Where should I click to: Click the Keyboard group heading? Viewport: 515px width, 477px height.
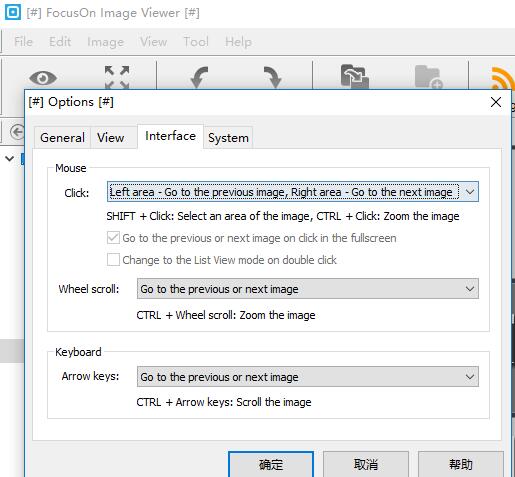click(78, 352)
